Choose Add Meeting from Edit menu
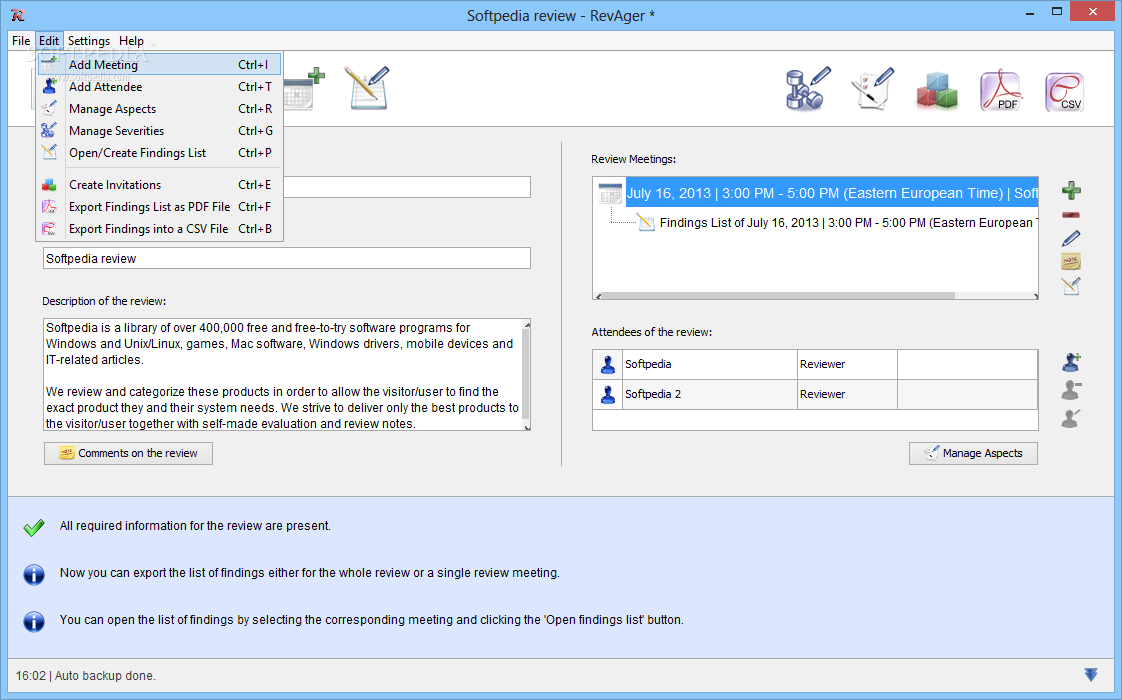The width and height of the screenshot is (1122, 700). (x=159, y=64)
